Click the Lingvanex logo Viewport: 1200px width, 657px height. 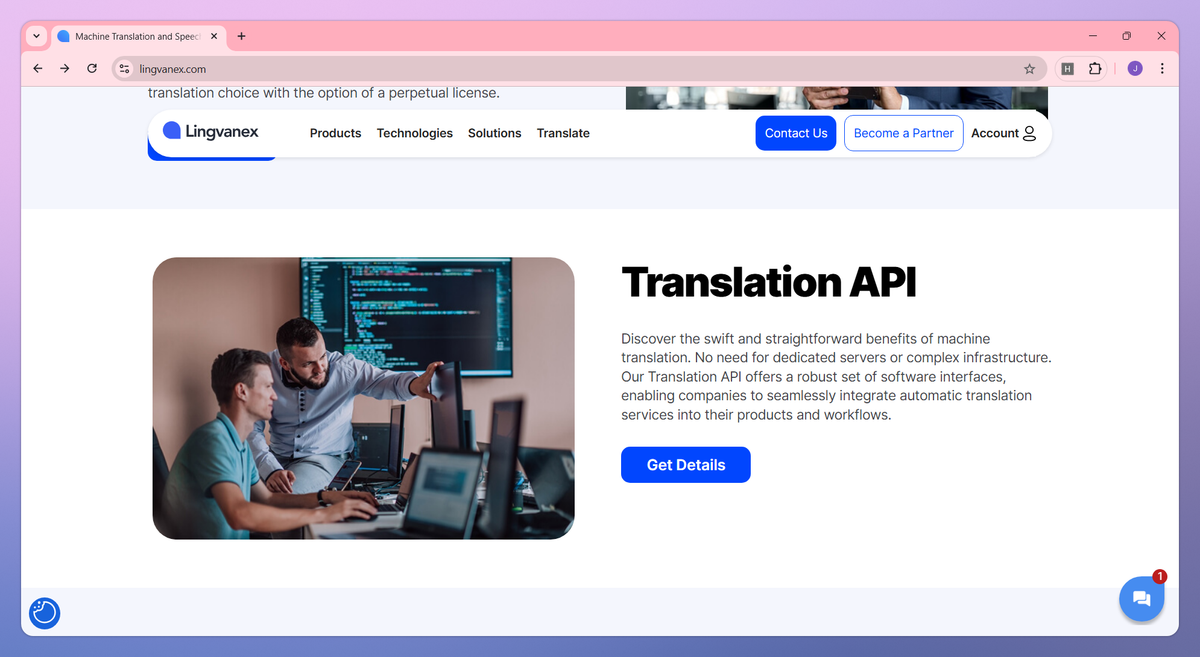point(211,131)
